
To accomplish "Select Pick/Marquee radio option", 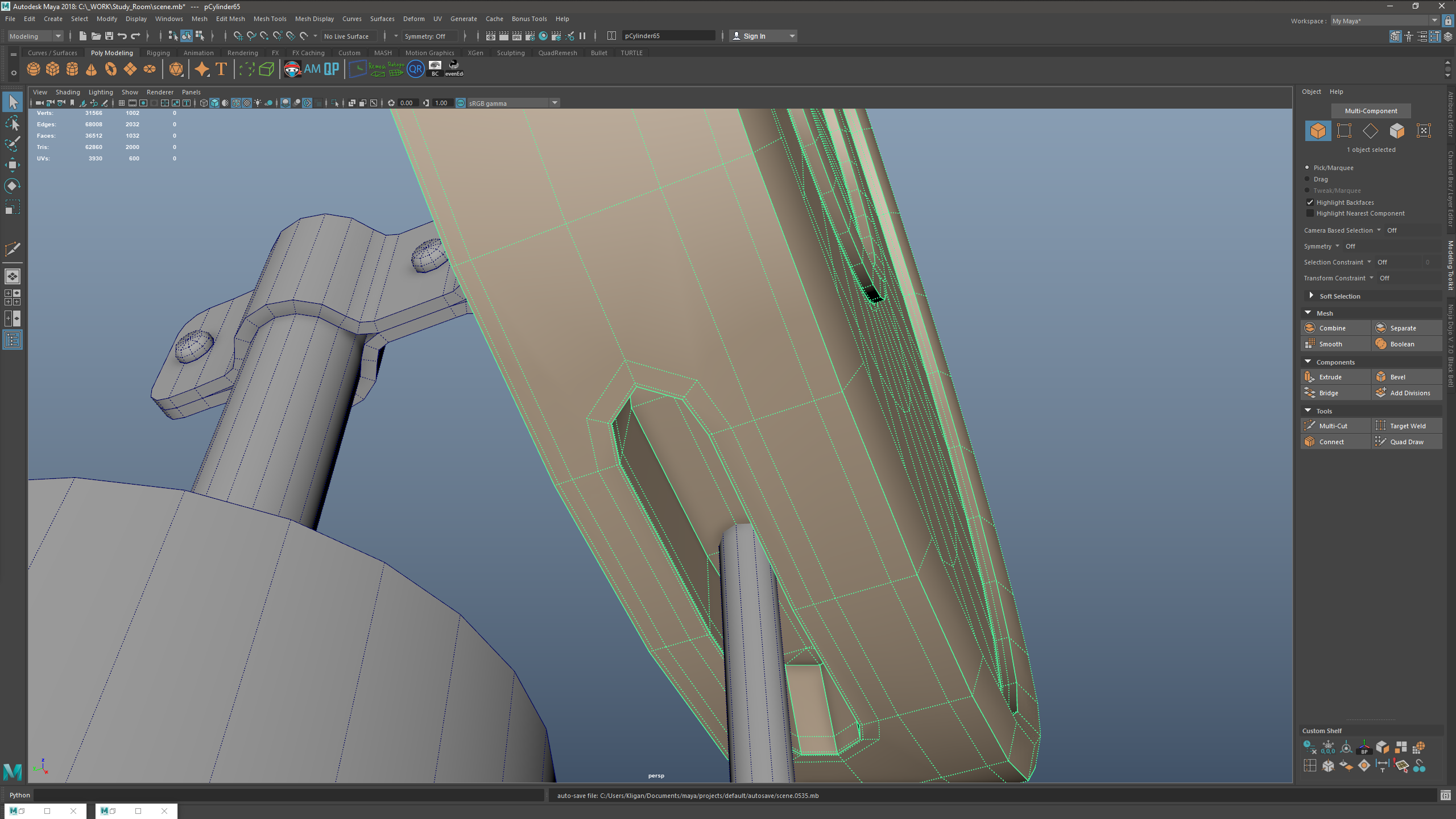I will pos(1307,168).
